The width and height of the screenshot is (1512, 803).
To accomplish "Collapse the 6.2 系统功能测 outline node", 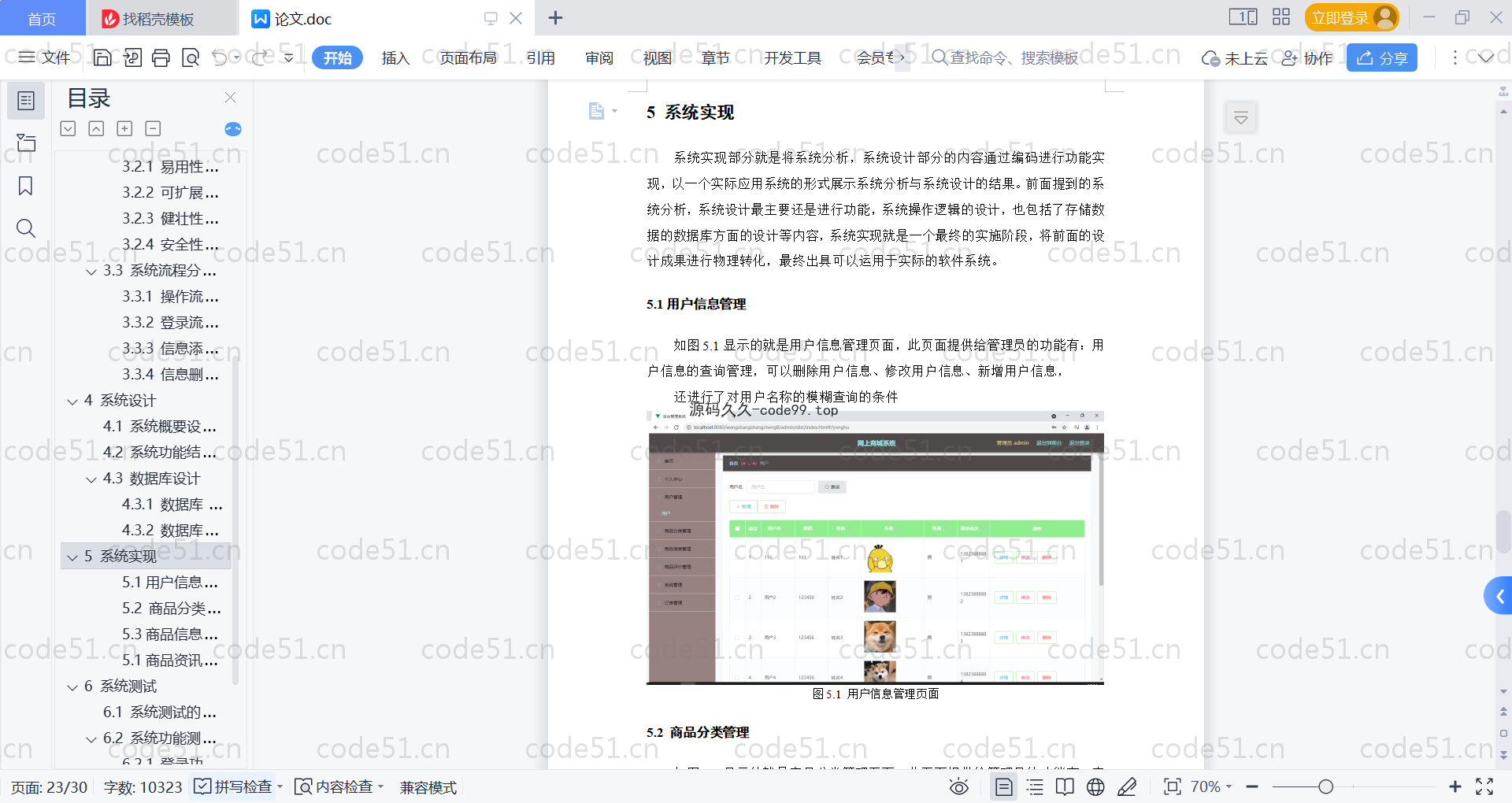I will (91, 739).
